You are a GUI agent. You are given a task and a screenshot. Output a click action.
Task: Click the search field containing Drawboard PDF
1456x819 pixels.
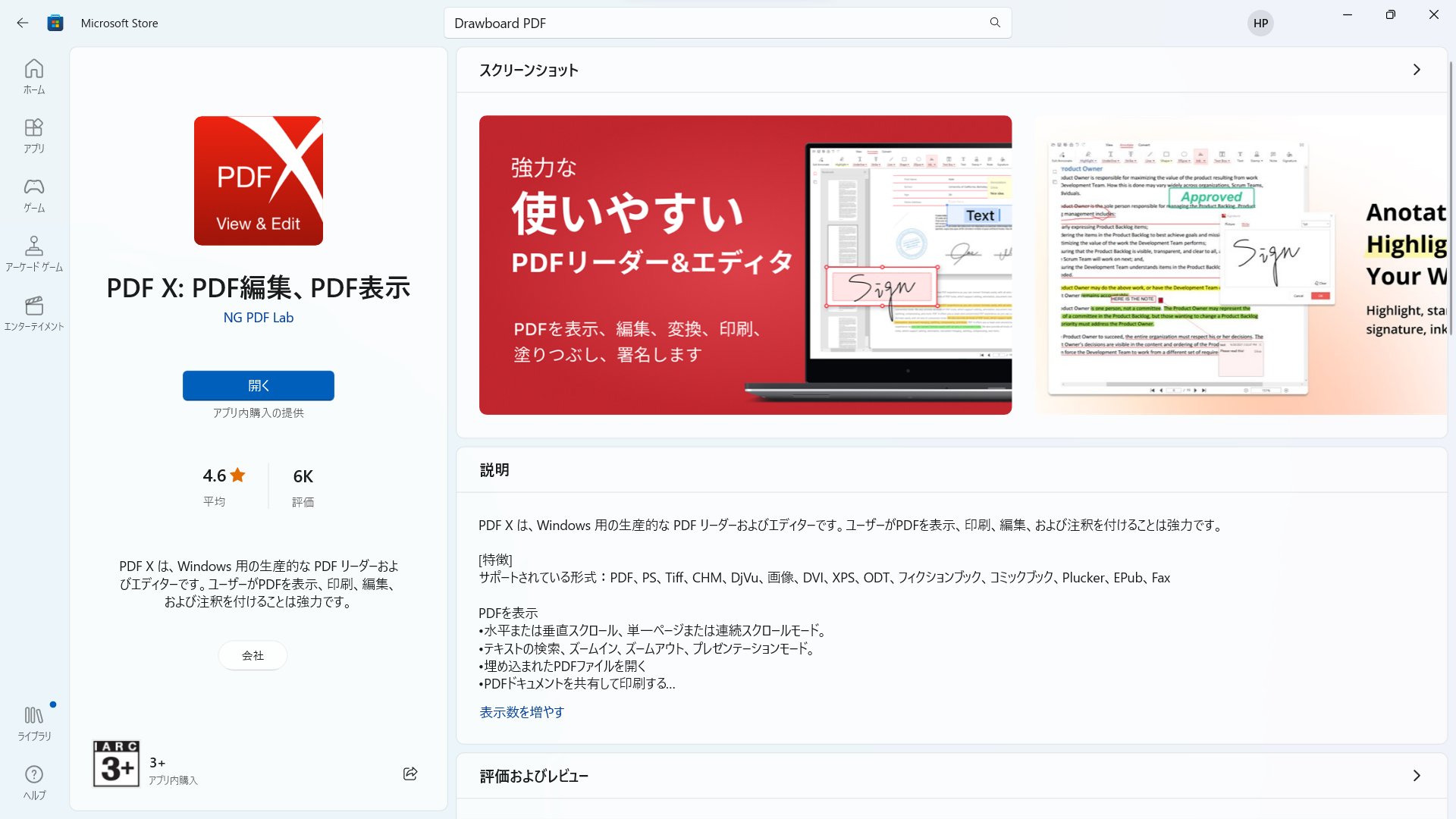[x=727, y=23]
